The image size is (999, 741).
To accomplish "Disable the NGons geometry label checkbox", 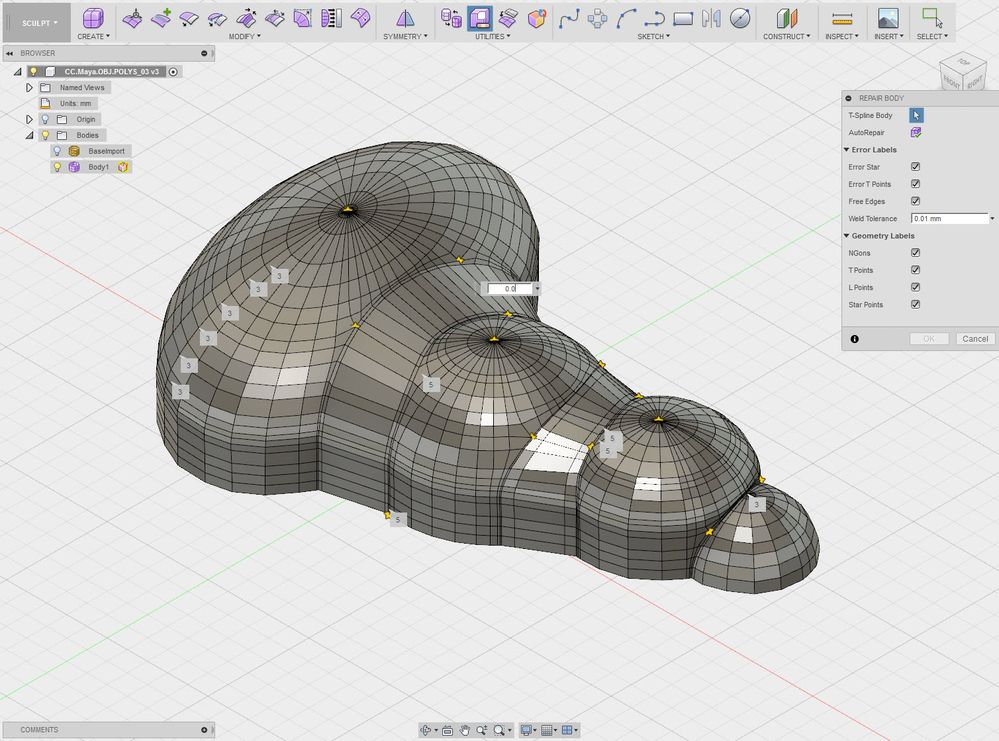I will [x=916, y=253].
